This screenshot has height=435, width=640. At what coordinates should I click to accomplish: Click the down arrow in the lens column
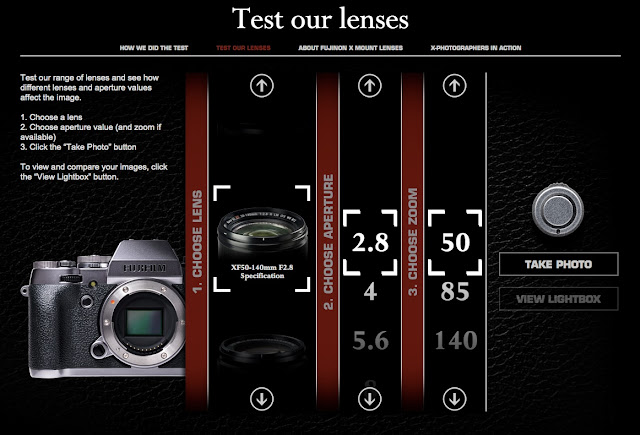click(x=262, y=399)
